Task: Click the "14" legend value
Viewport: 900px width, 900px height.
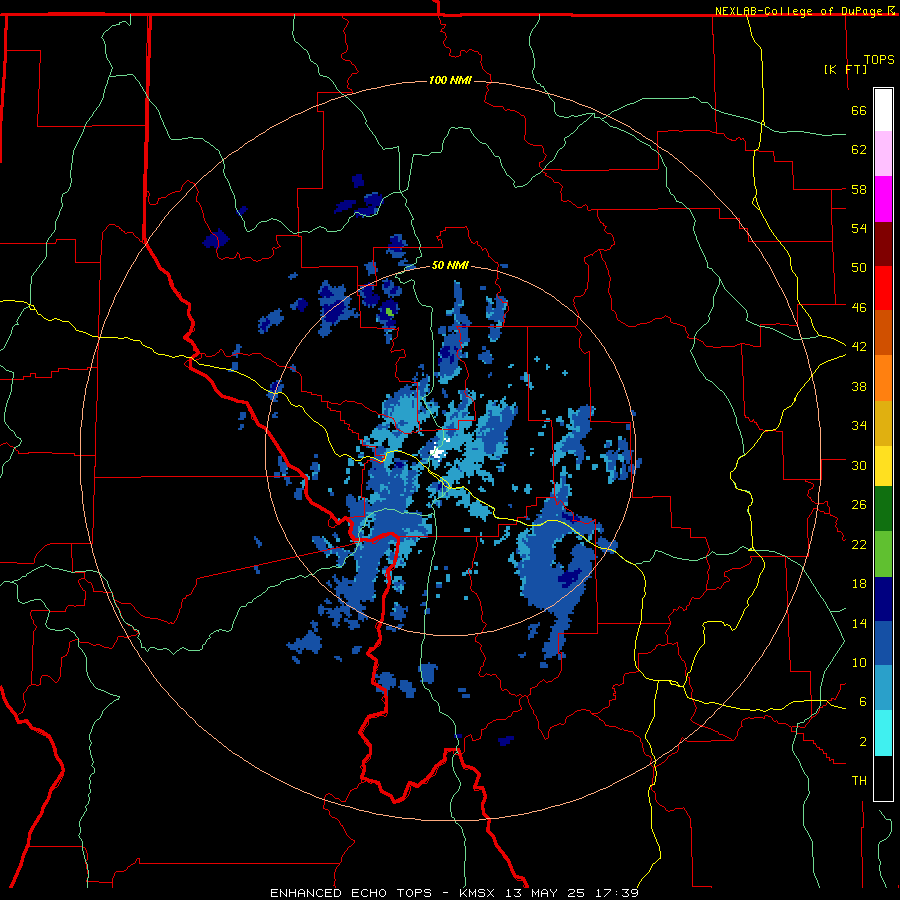Action: (859, 623)
